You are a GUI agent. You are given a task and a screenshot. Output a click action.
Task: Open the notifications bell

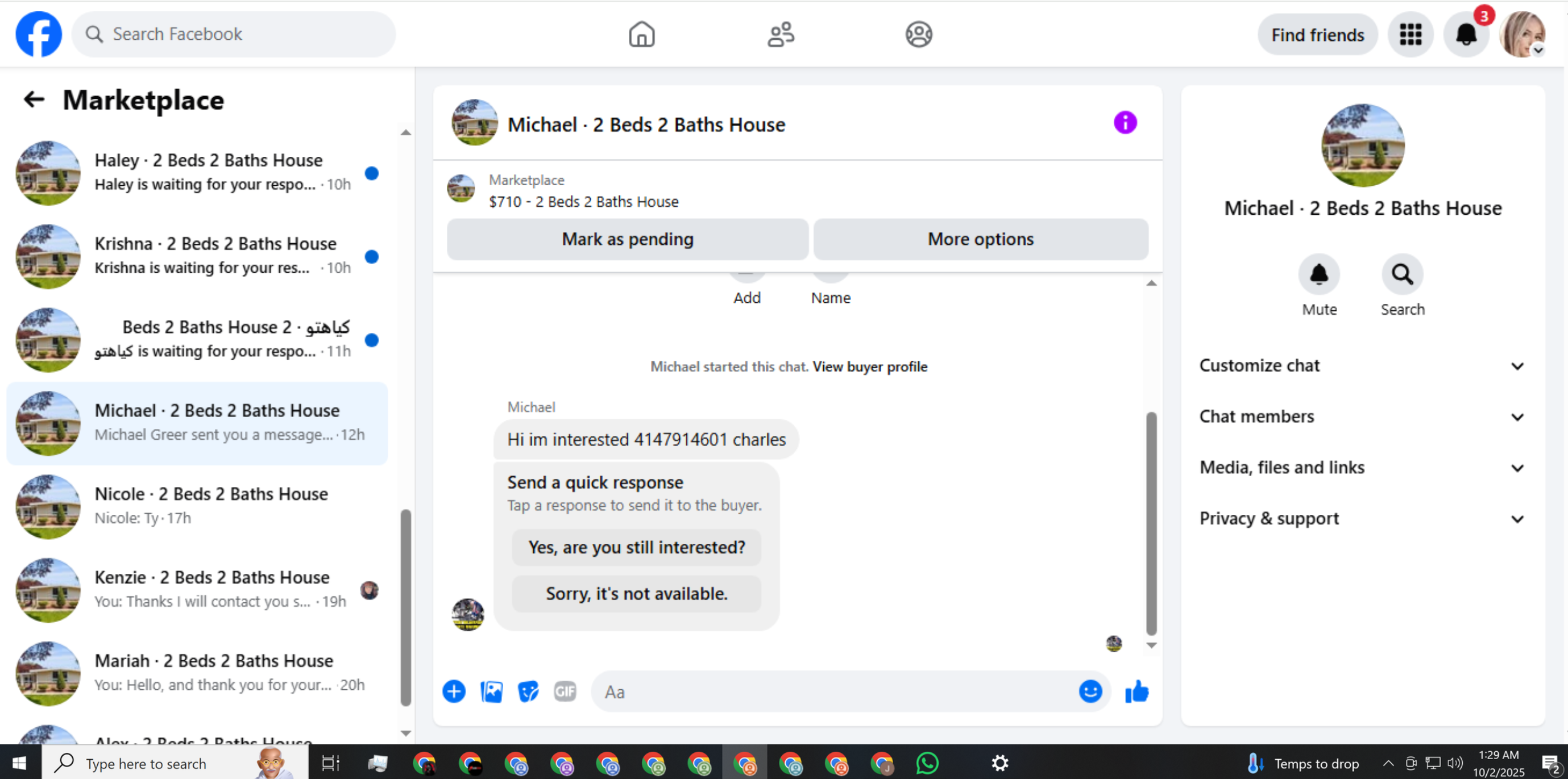click(x=1466, y=35)
